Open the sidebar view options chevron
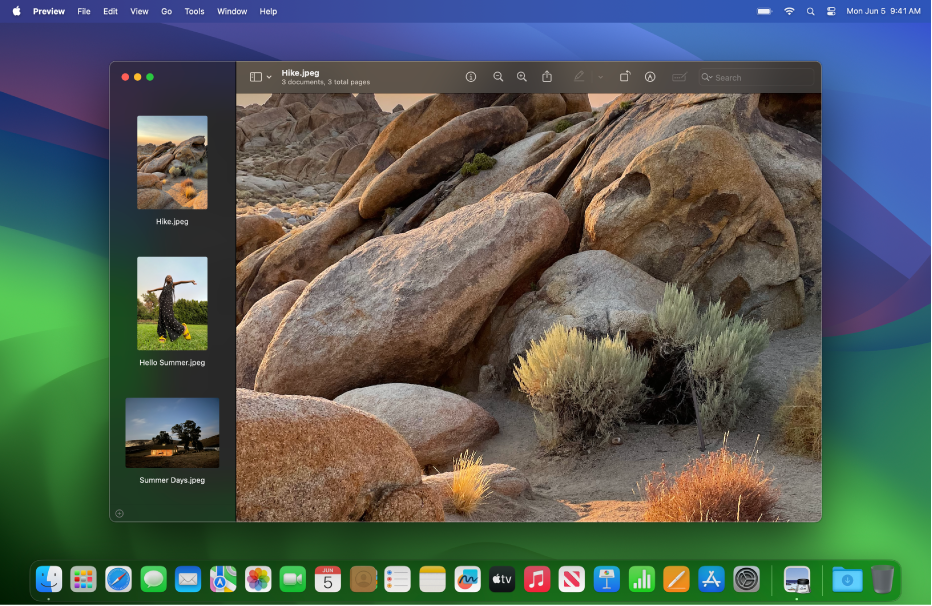 click(268, 76)
